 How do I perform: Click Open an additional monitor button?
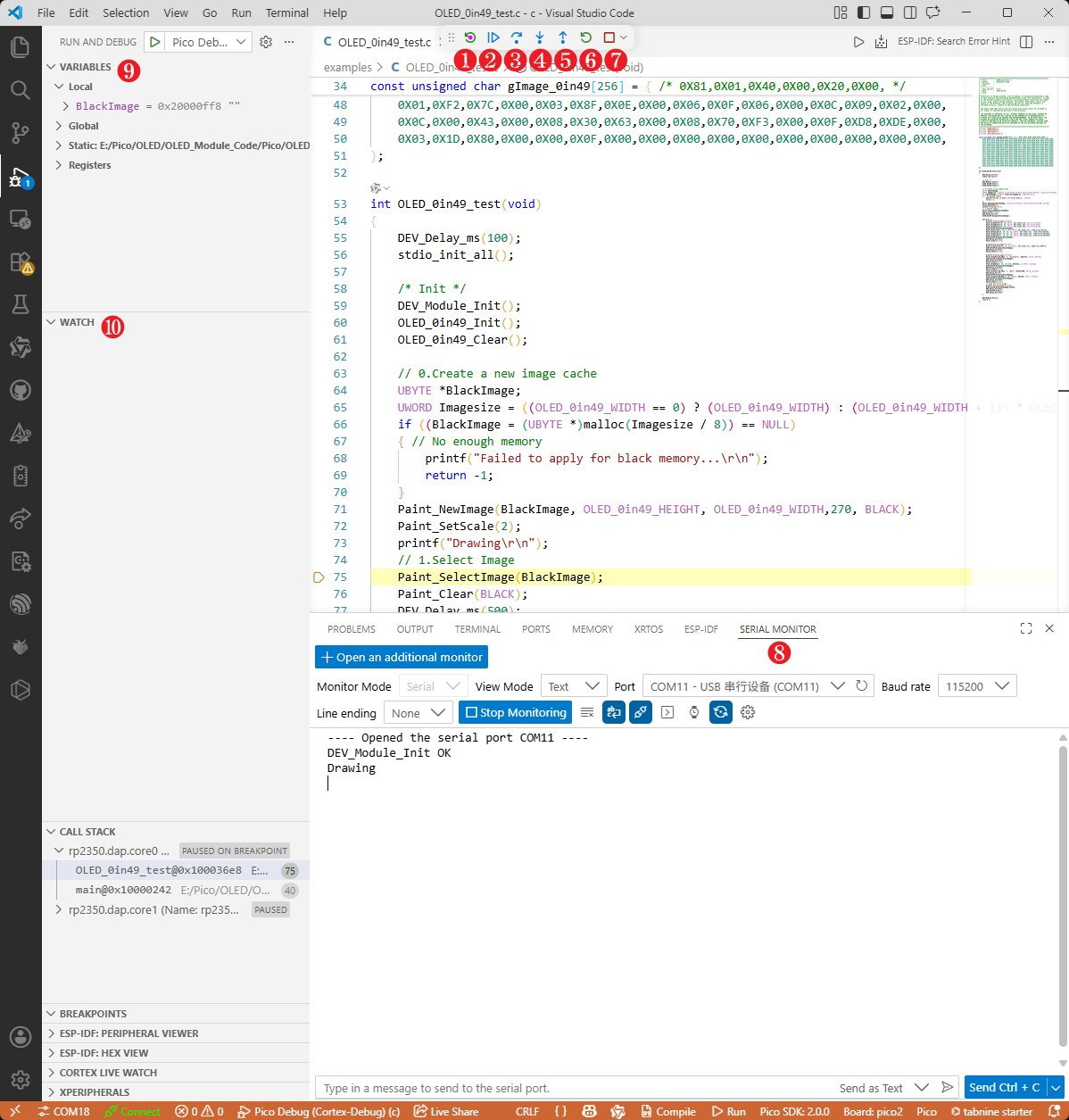pos(402,657)
